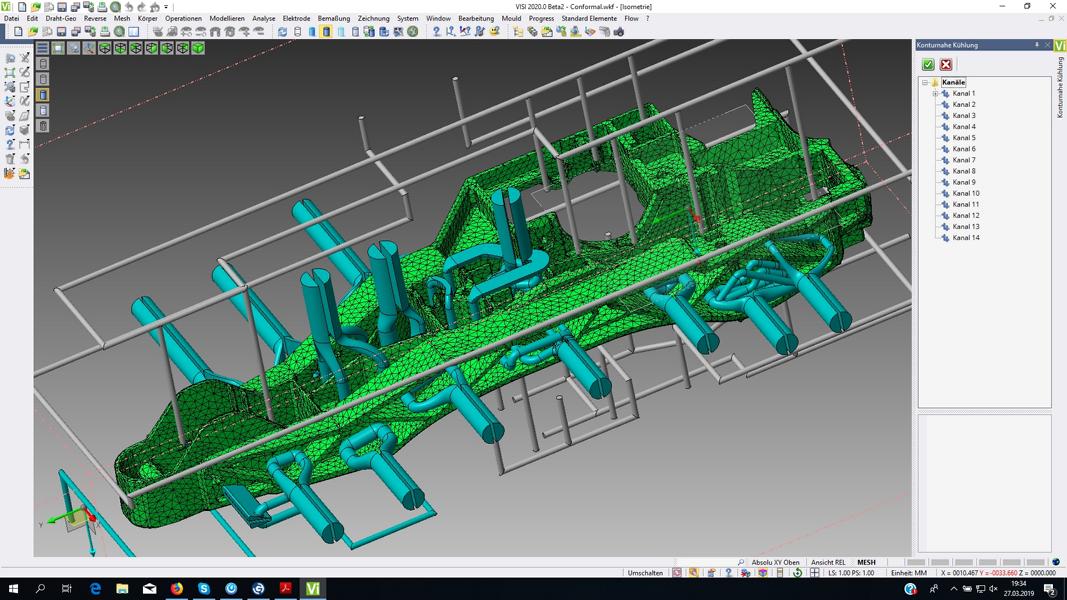Screen dimensions: 1067x600
Task: Select Kanal 8 in the tree
Action: pyautogui.click(x=964, y=171)
